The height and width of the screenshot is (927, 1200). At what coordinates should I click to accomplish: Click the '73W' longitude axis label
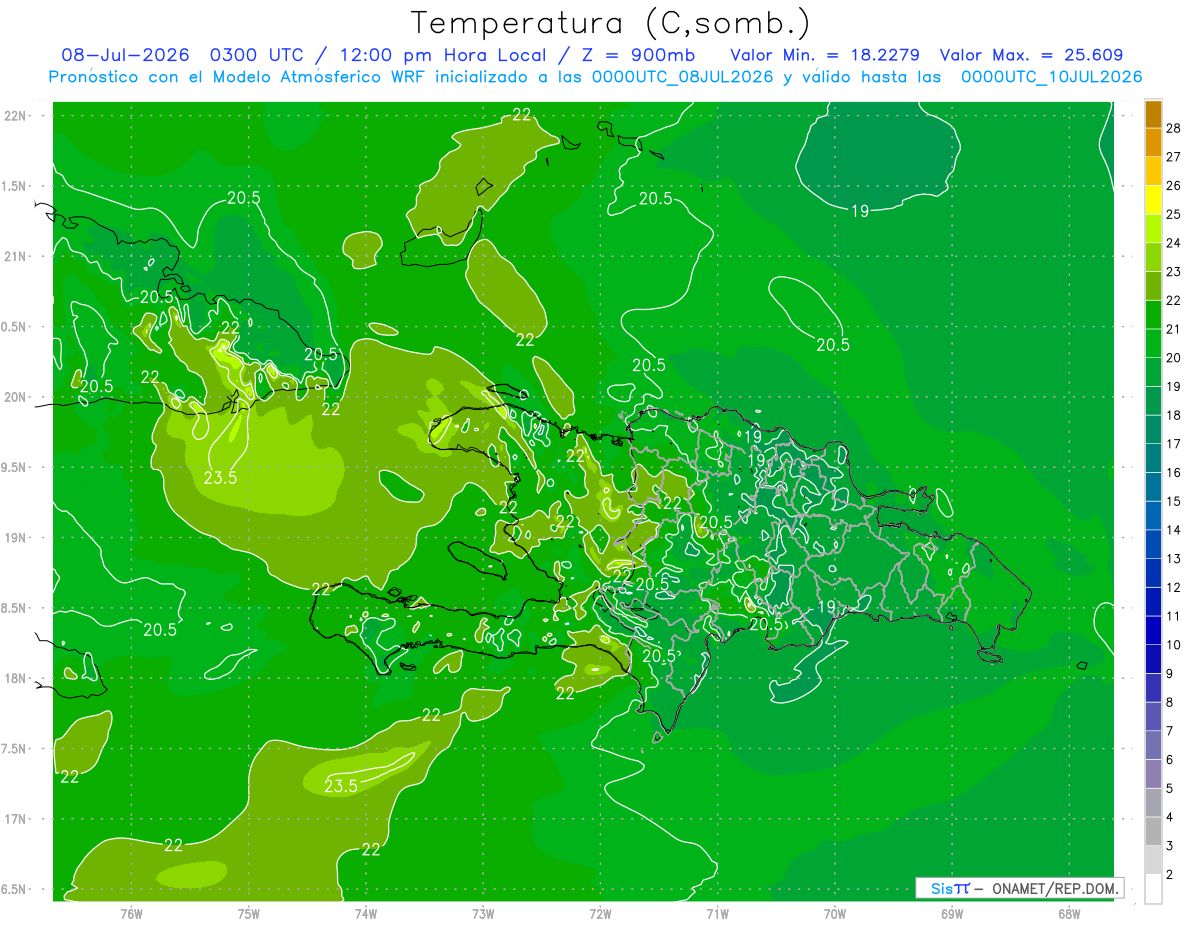coord(483,913)
